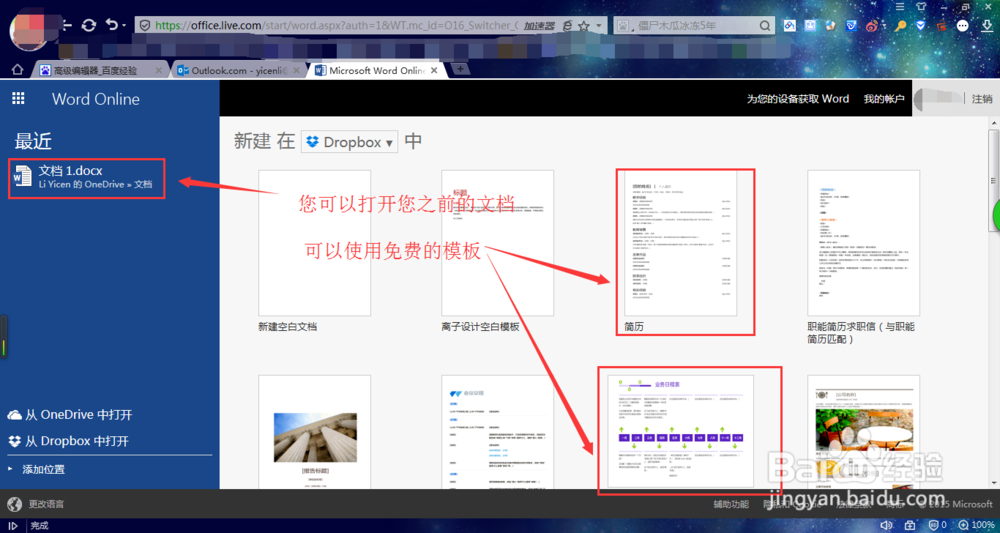Image resolution: width=1000 pixels, height=533 pixels.
Task: Click the sidebar toggle icon in status bar
Action: tap(12, 526)
